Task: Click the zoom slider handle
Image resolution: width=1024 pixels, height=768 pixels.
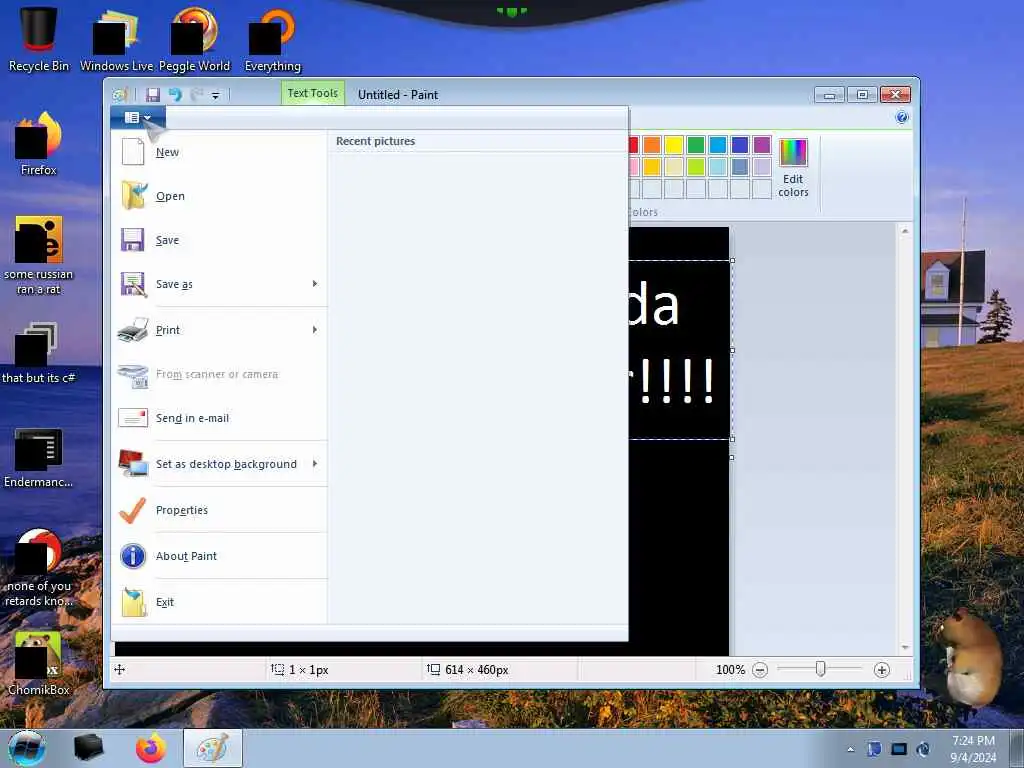Action: [821, 669]
